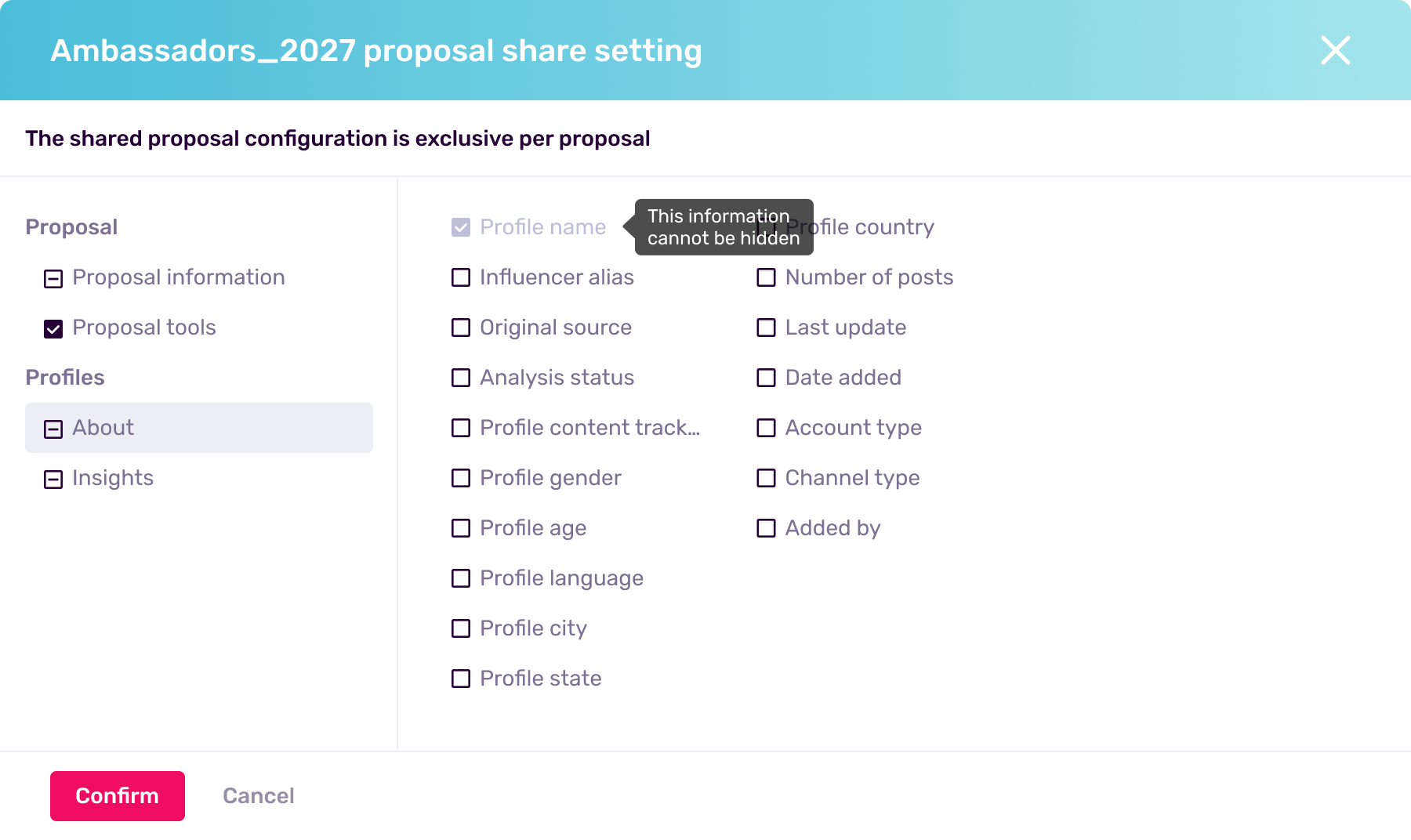Open the Insights section
Screen dimensions: 1411x840
click(112, 478)
